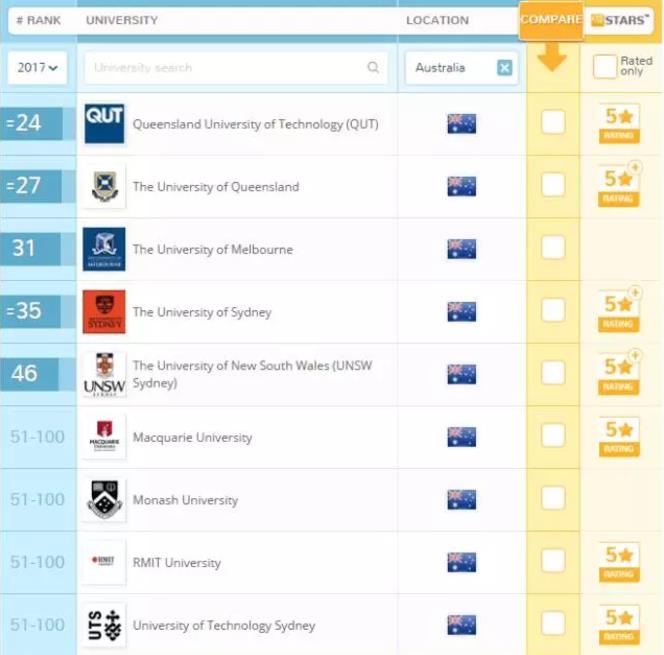Focus the University search field
Screen dimensions: 664x655
[236, 68]
